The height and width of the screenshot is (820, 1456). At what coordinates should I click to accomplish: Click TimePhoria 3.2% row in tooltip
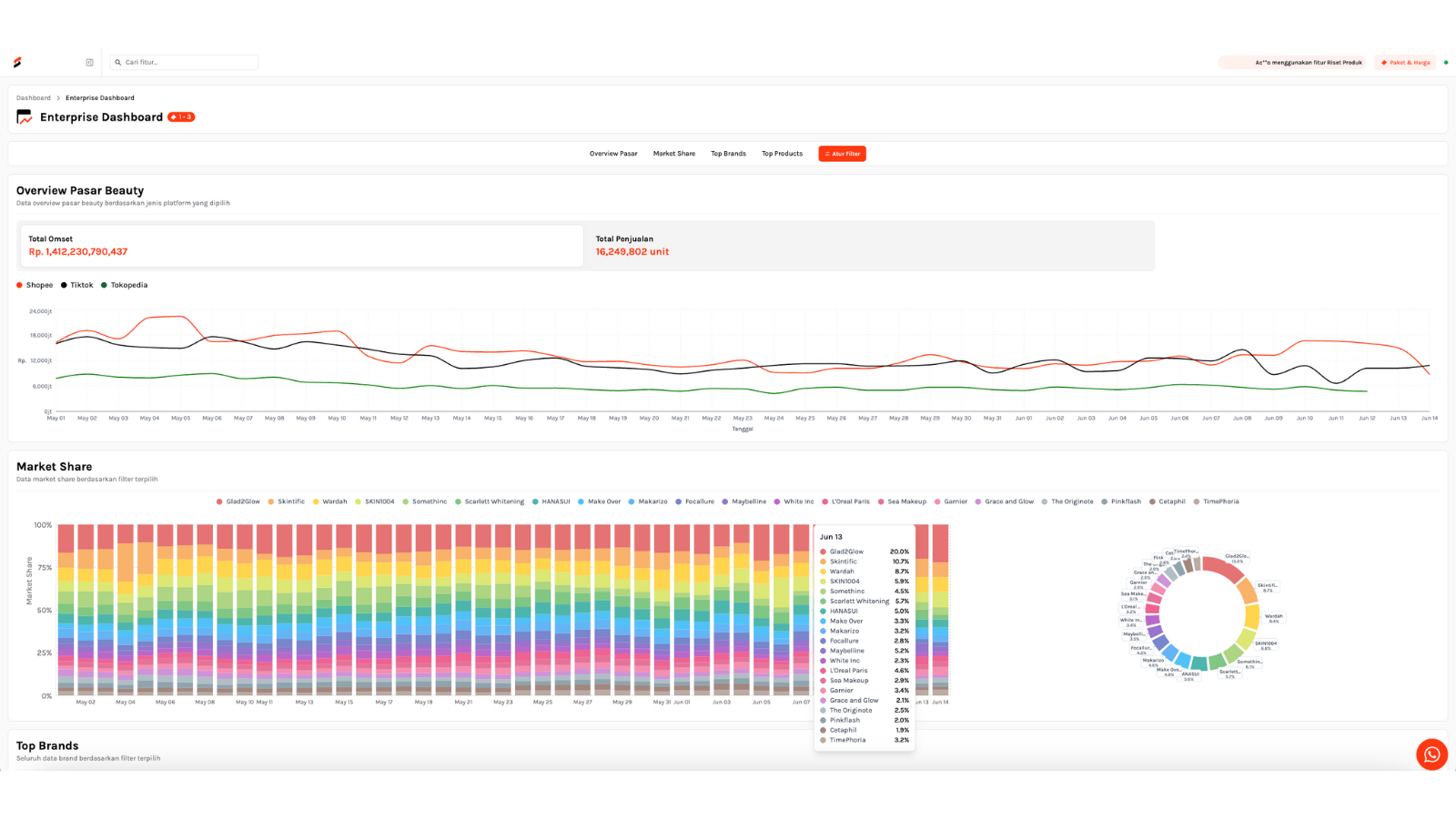click(864, 740)
